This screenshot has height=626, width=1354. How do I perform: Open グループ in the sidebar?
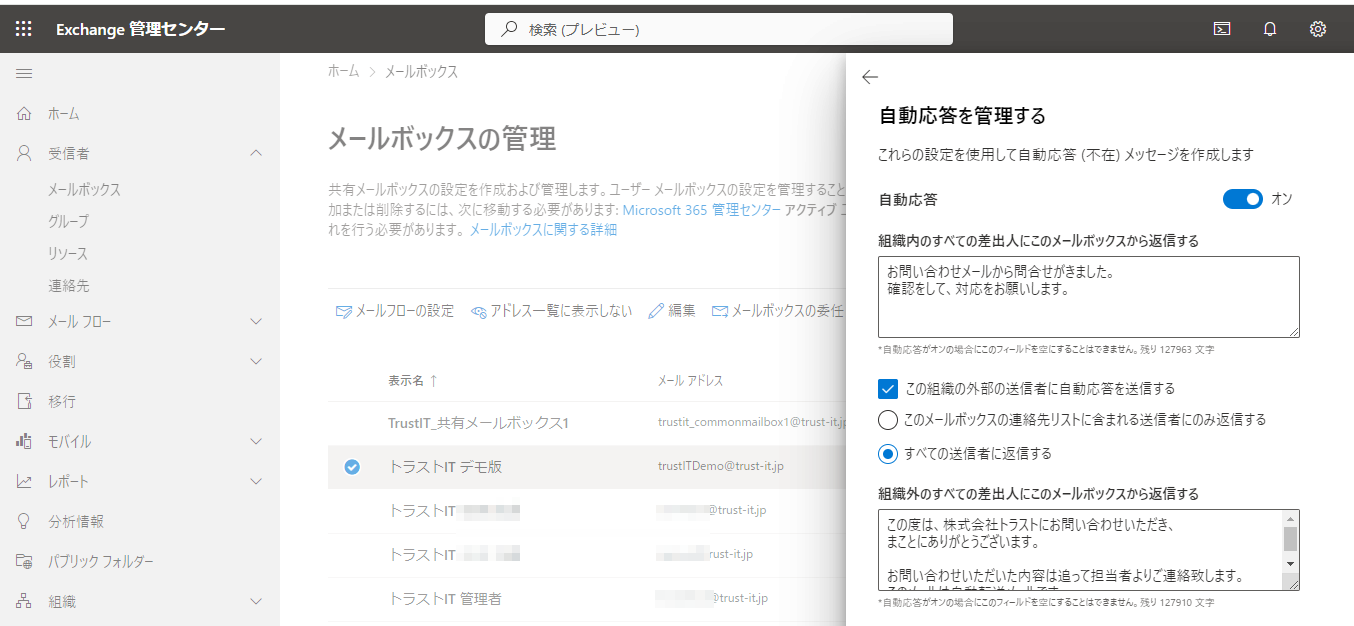click(68, 221)
